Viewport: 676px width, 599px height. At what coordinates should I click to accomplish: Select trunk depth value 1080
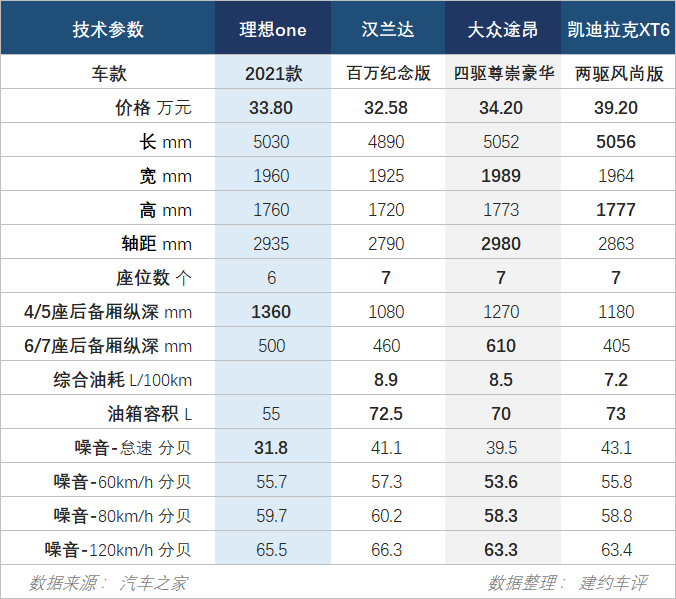pos(386,312)
